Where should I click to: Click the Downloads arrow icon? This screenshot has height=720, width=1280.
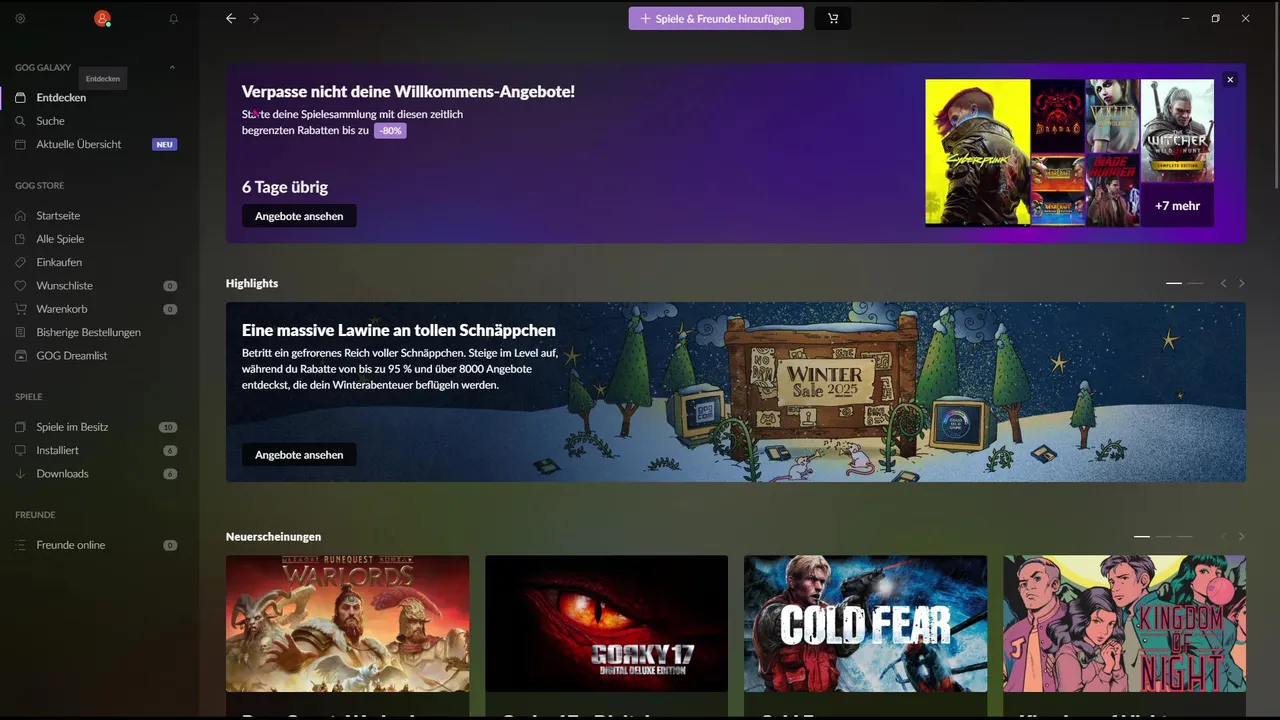tap(20, 474)
